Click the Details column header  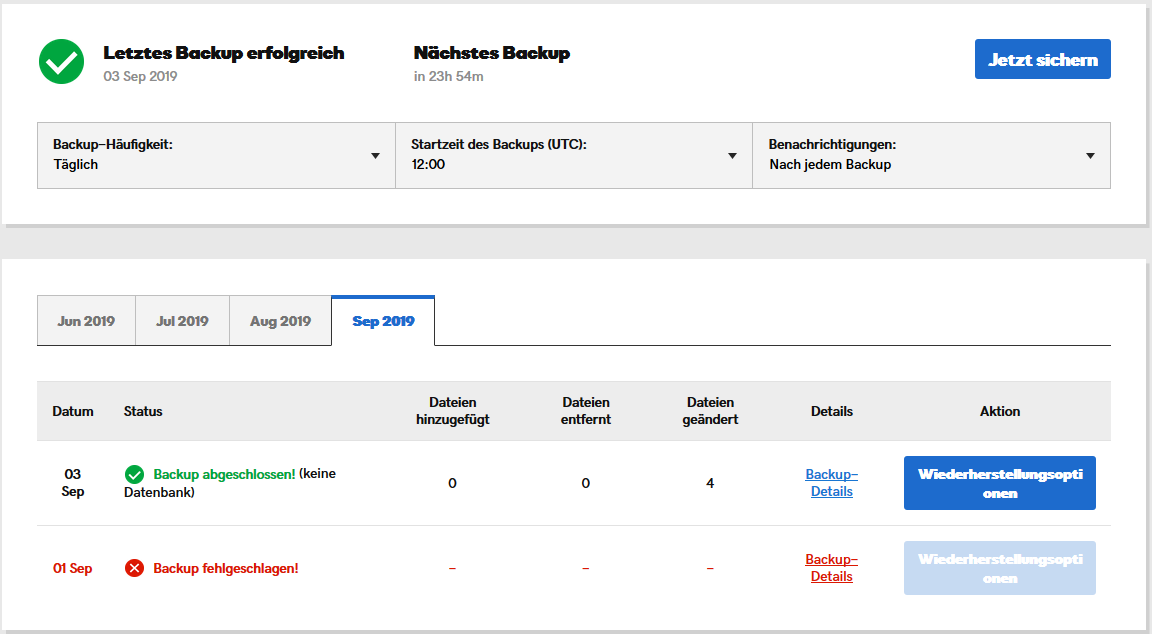(832, 411)
